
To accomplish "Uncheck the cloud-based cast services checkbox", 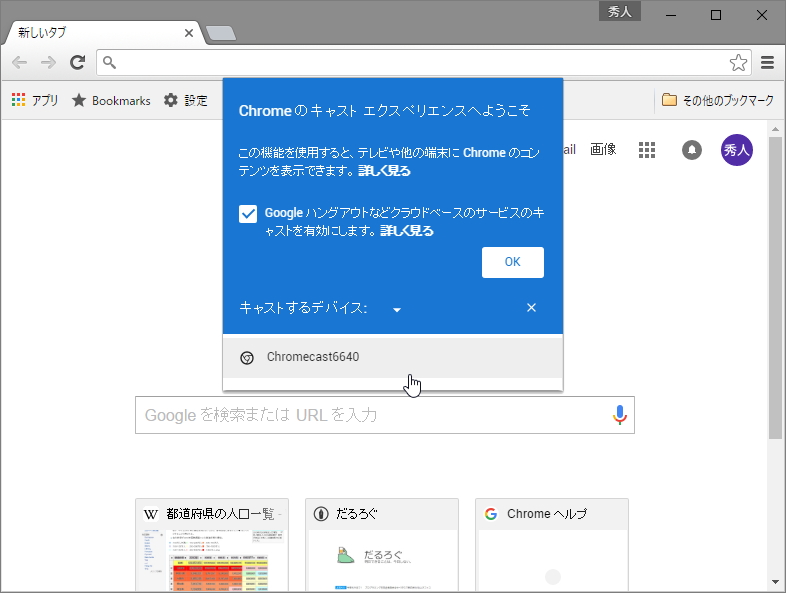I will [248, 214].
